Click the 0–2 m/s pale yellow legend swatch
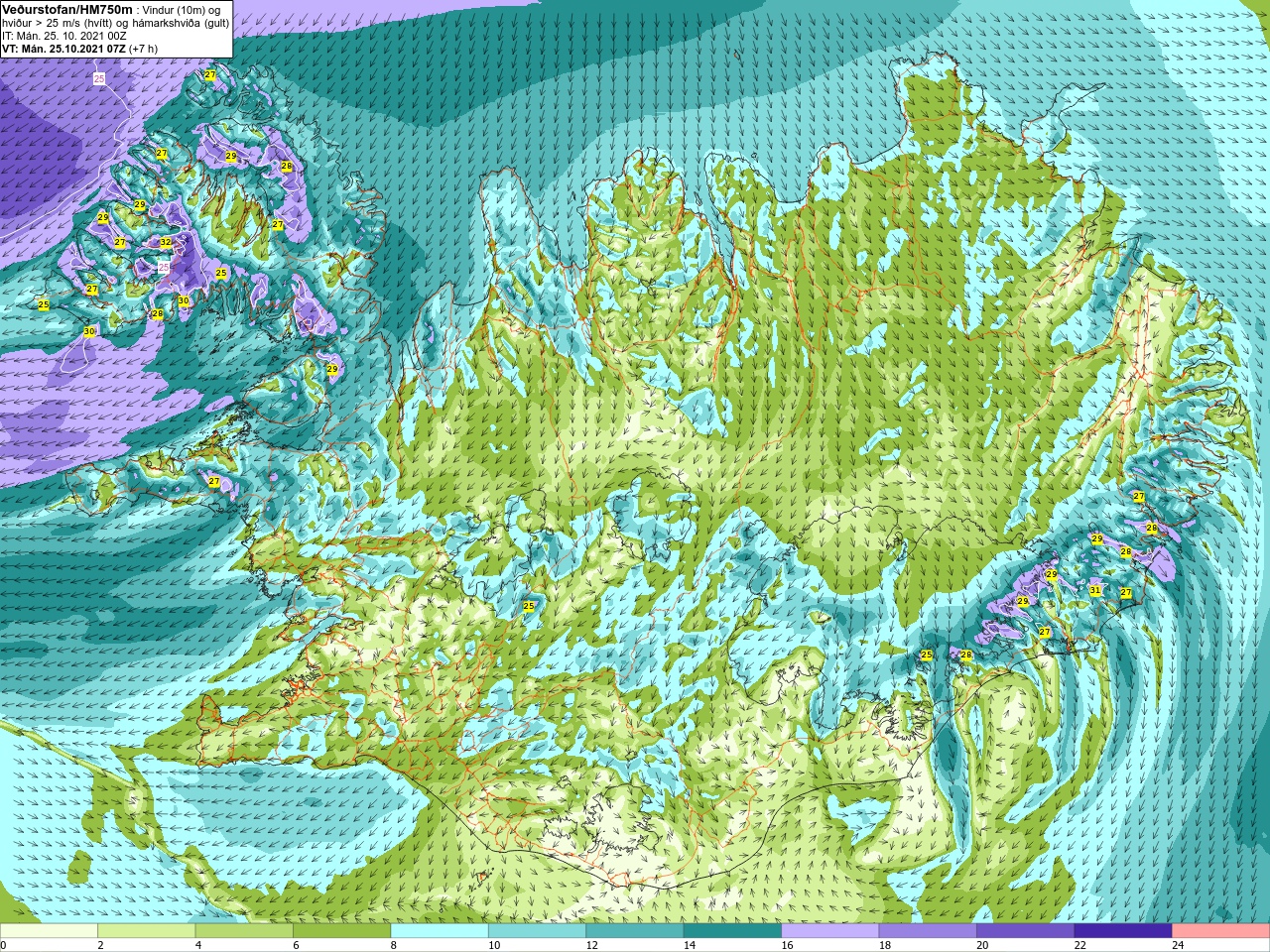1270x952 pixels. pos(49,931)
